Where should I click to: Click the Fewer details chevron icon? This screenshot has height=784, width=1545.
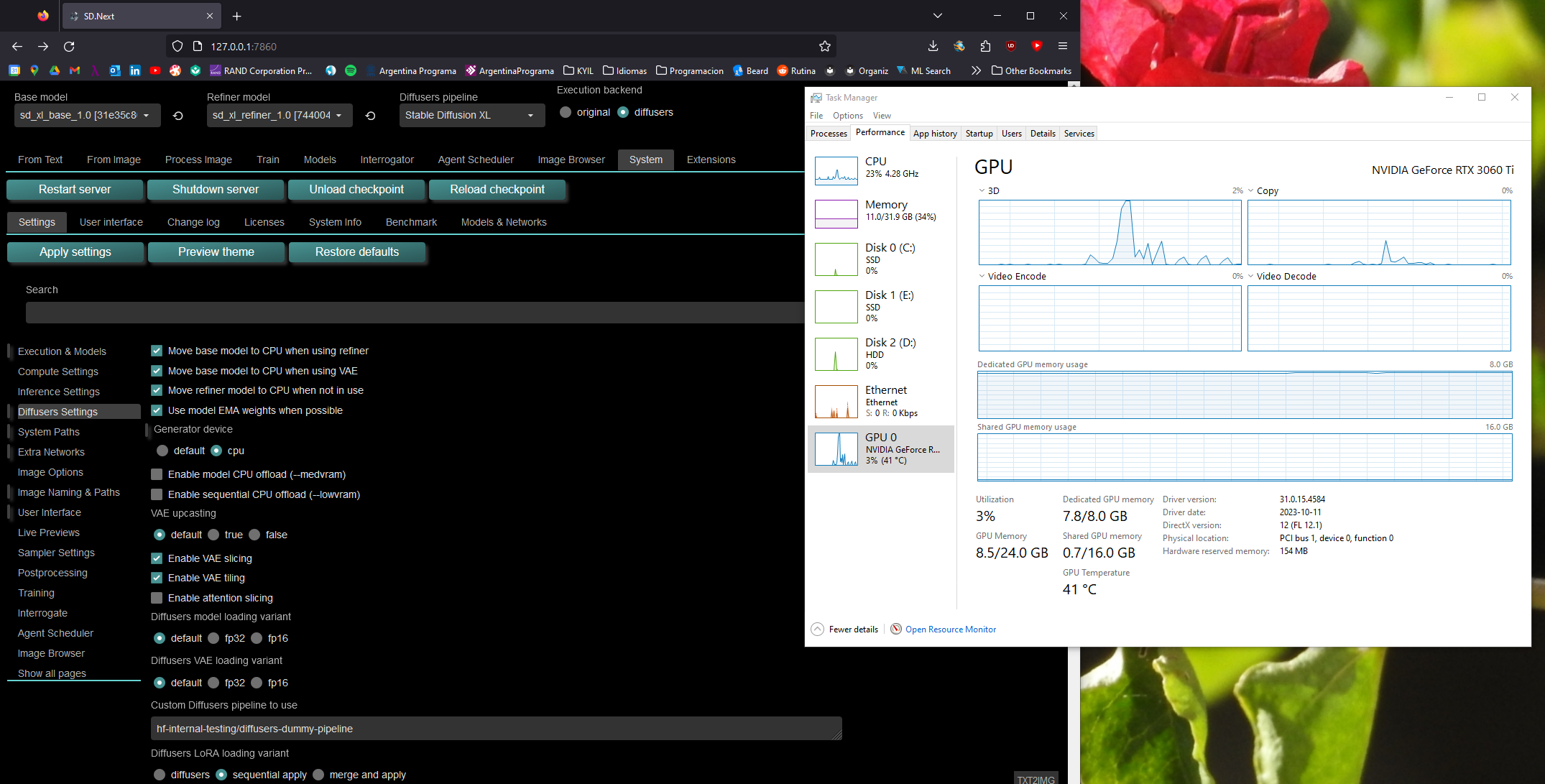[x=817, y=629]
